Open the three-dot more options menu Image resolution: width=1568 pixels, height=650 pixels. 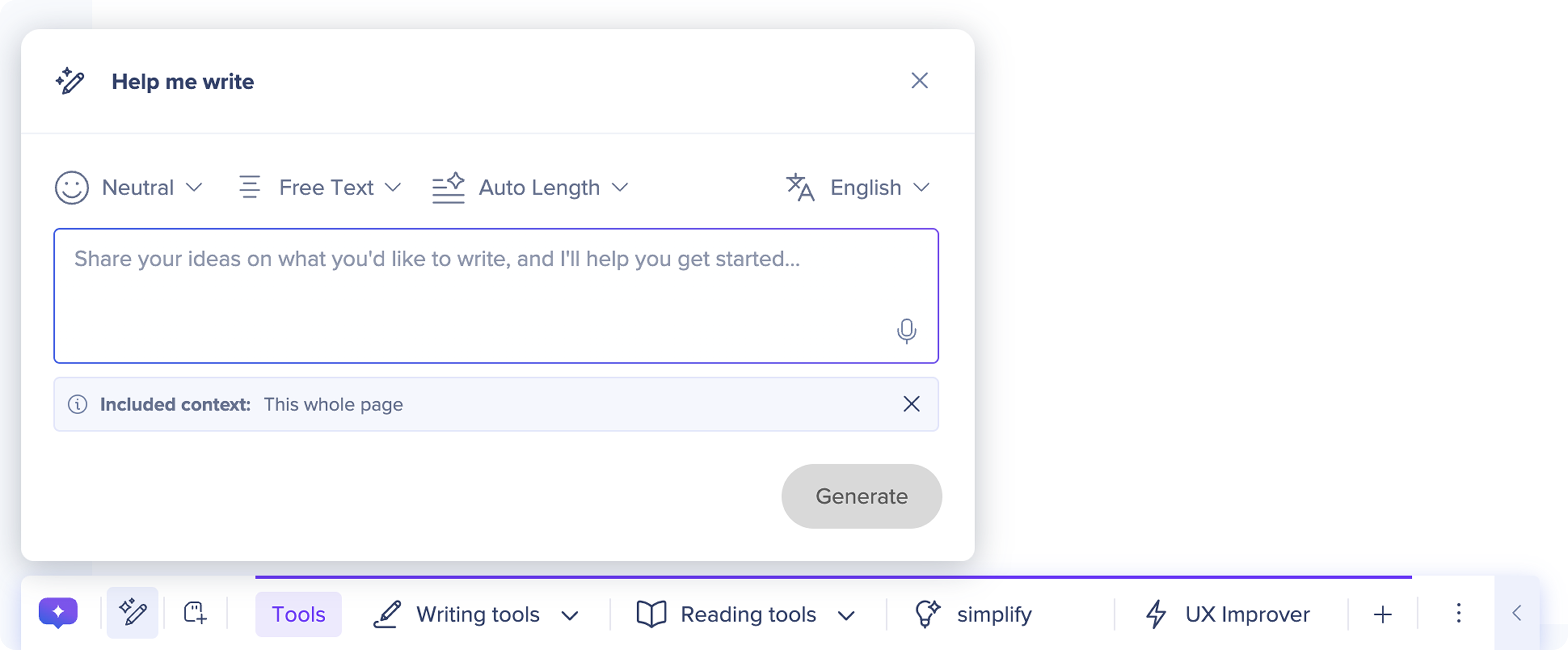tap(1458, 613)
